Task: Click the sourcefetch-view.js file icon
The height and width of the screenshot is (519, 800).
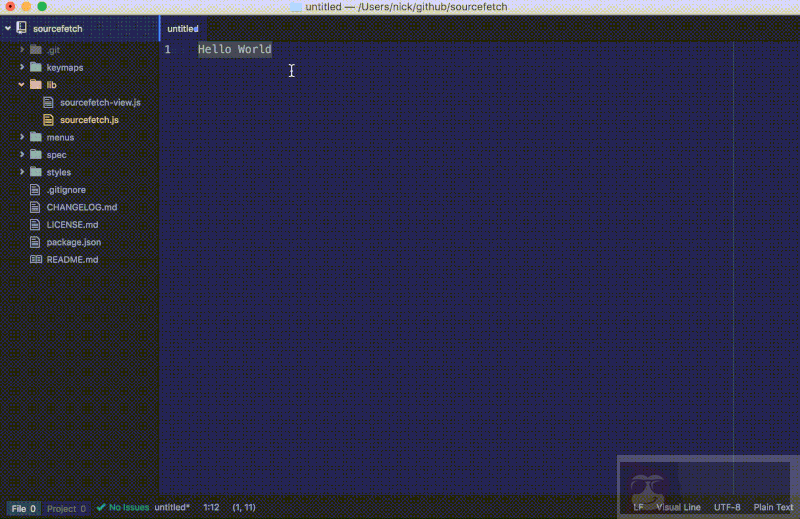Action: tap(49, 102)
